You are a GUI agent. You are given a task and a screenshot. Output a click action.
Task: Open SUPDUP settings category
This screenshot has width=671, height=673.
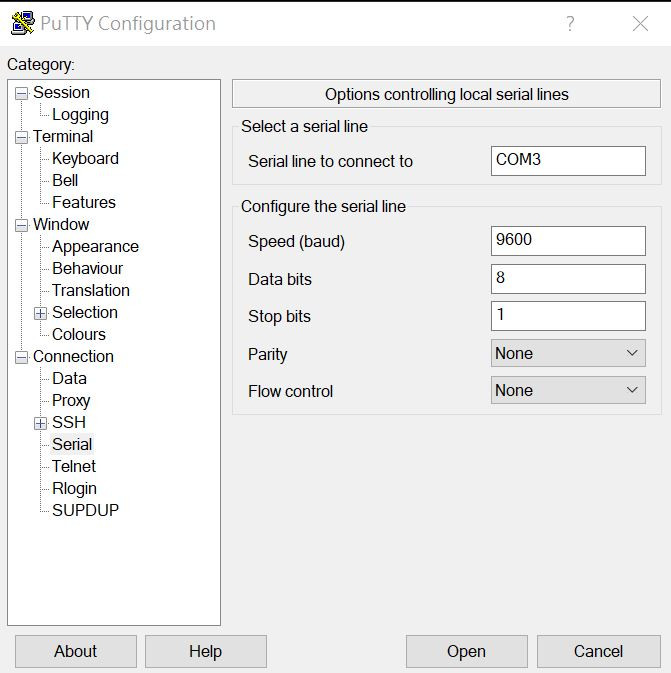tap(85, 510)
